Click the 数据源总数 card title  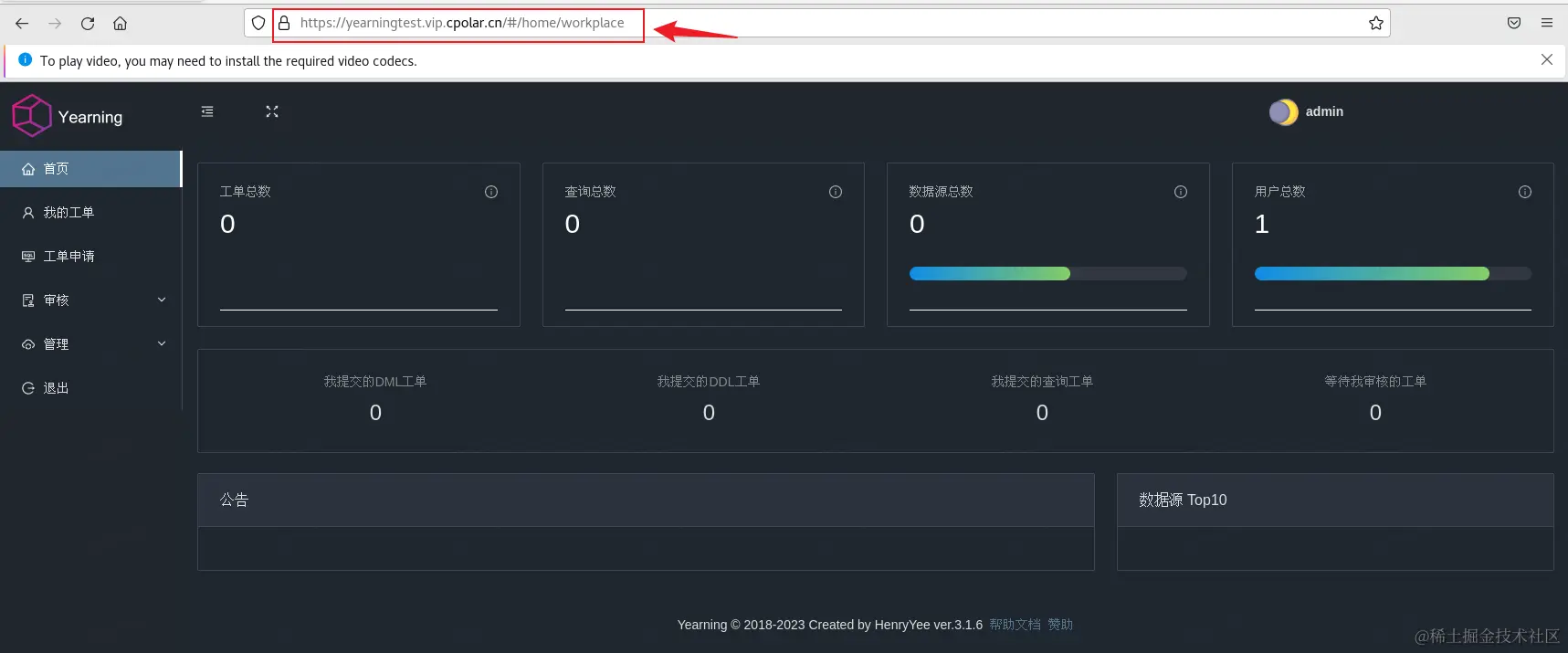941,192
